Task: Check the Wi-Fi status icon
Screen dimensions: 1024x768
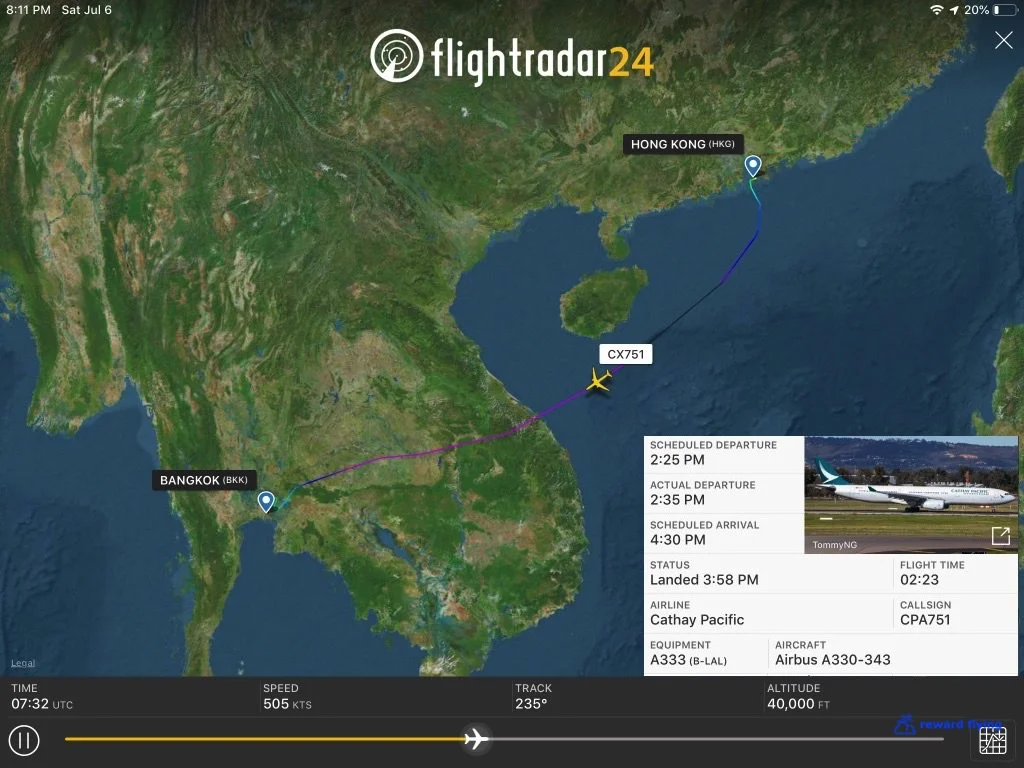Action: click(x=936, y=10)
